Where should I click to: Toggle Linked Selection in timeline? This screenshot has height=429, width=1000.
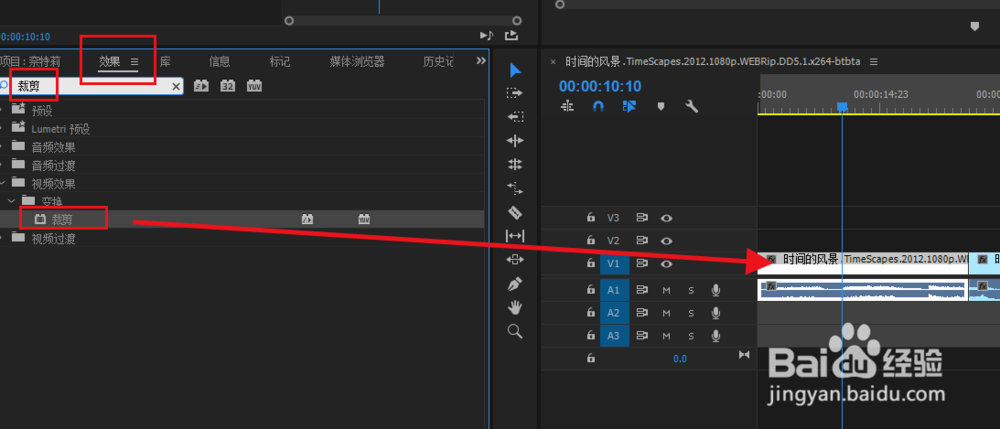point(629,106)
